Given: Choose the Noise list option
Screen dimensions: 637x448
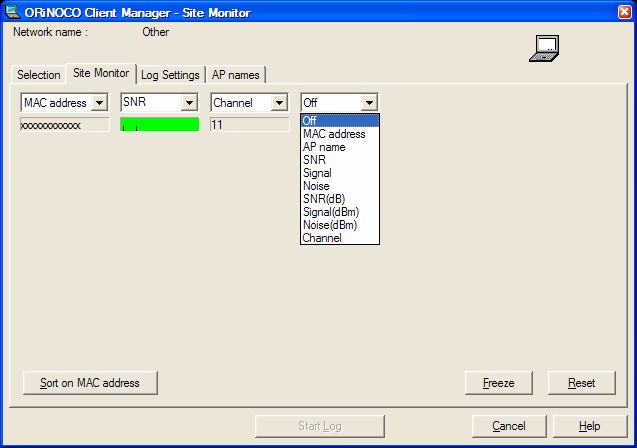Looking at the screenshot, I should (x=316, y=186).
